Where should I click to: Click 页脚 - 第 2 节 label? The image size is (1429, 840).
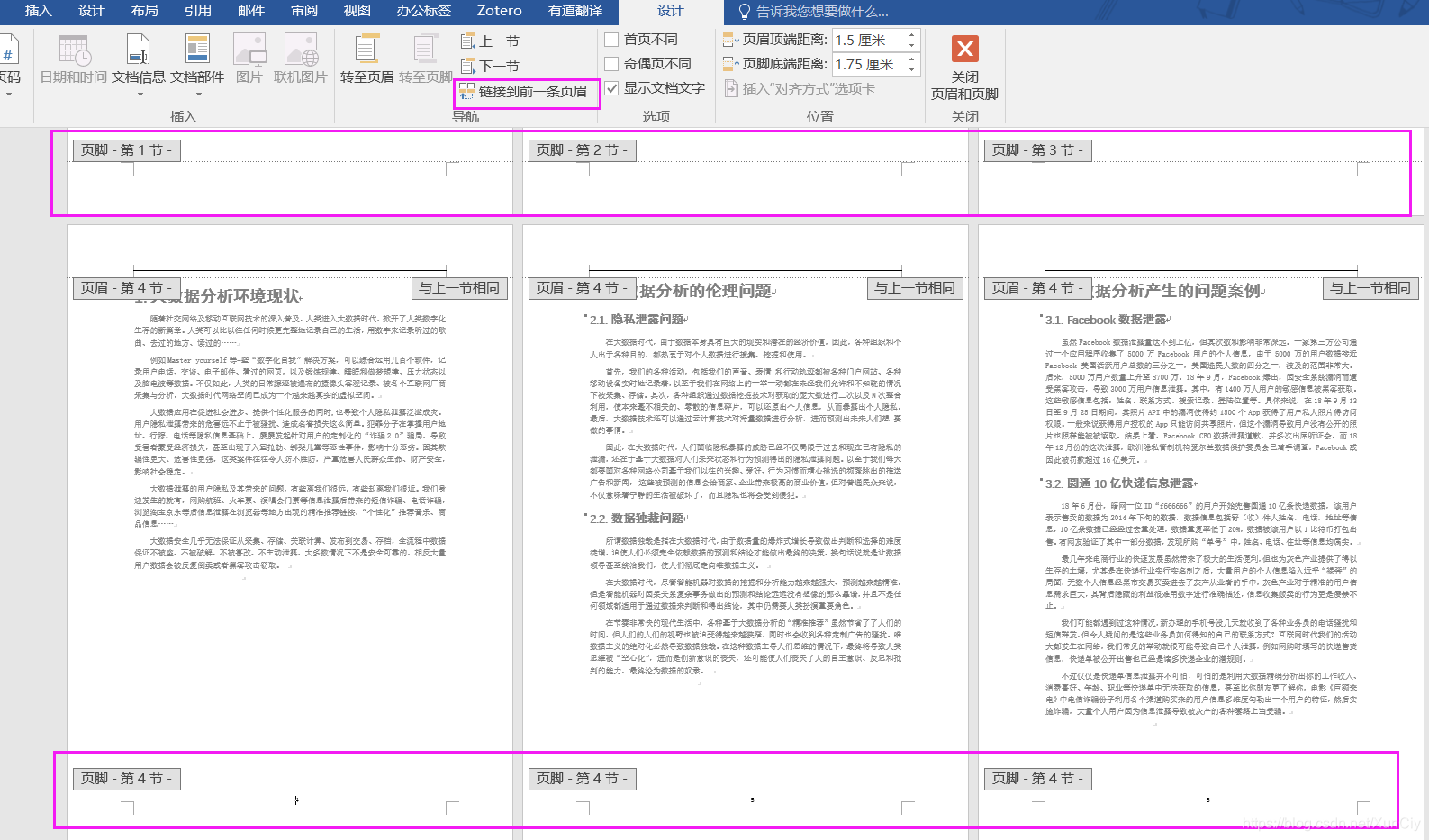(583, 150)
